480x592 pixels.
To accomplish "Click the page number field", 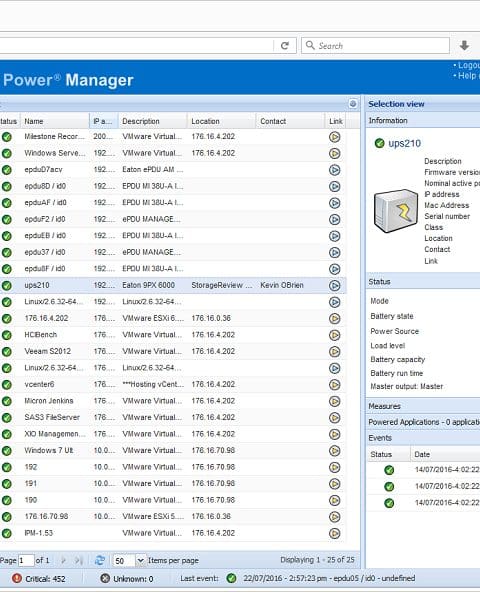I will click(26, 561).
